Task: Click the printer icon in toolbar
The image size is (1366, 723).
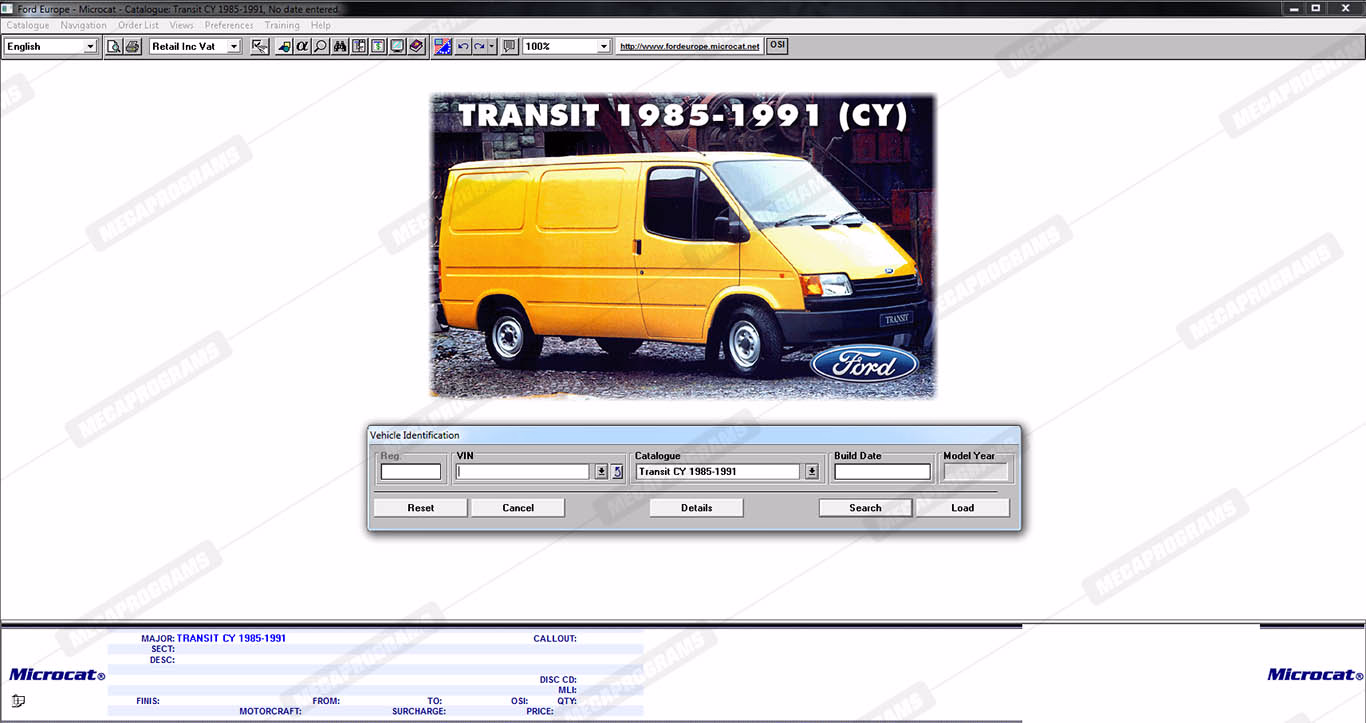Action: pyautogui.click(x=132, y=46)
